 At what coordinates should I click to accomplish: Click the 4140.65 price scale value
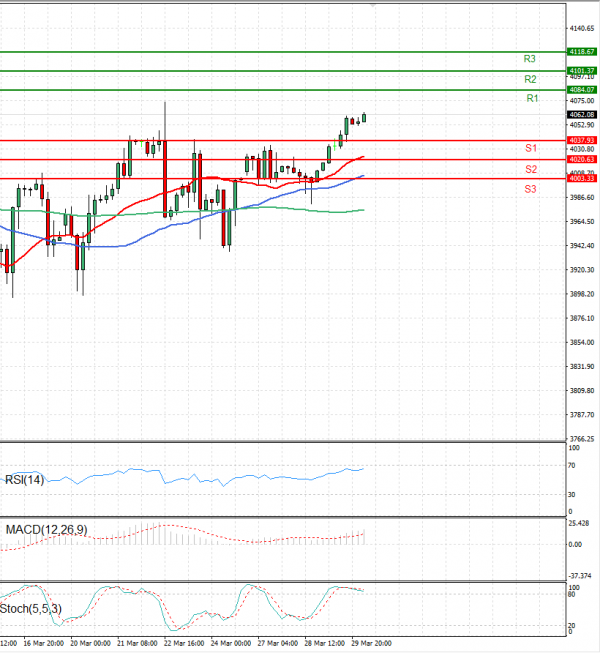coord(582,28)
